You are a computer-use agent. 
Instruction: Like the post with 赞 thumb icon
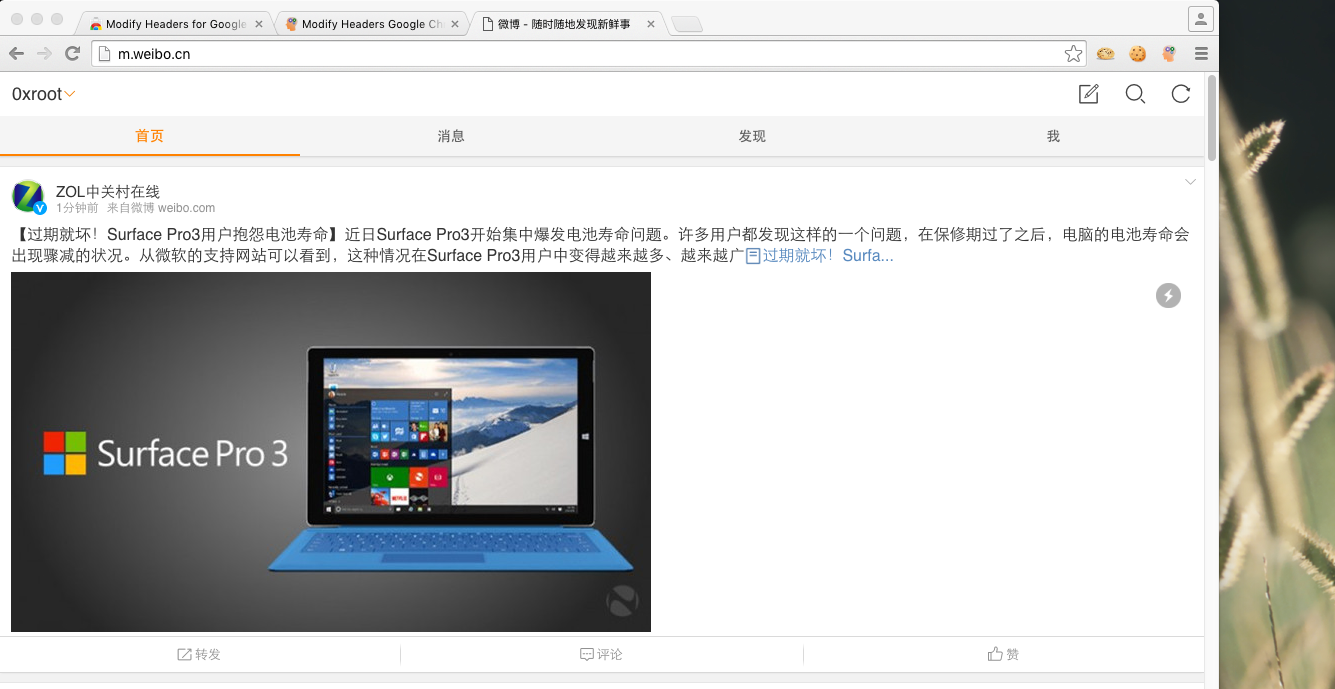[x=995, y=654]
